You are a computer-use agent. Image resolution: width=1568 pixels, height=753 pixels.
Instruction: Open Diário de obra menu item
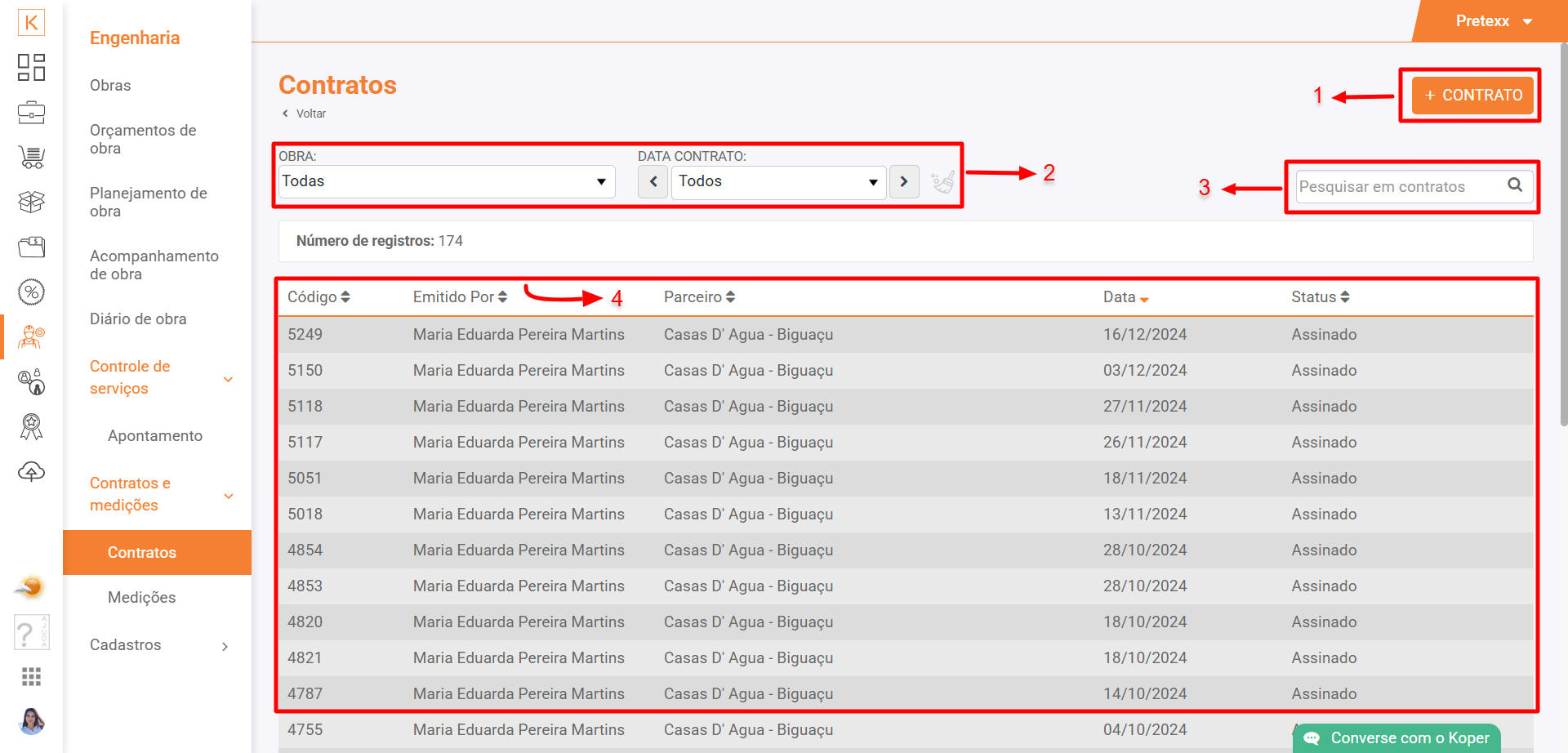pyautogui.click(x=138, y=319)
